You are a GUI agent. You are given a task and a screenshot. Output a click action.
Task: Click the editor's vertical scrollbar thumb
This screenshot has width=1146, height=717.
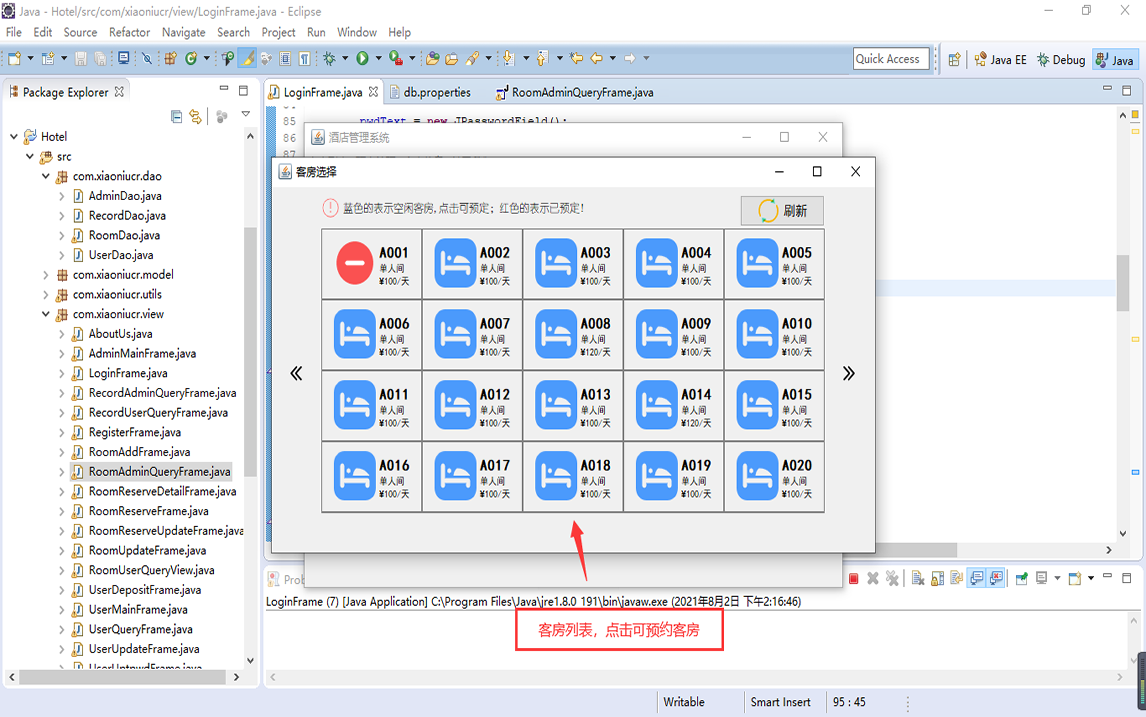pyautogui.click(x=1123, y=283)
